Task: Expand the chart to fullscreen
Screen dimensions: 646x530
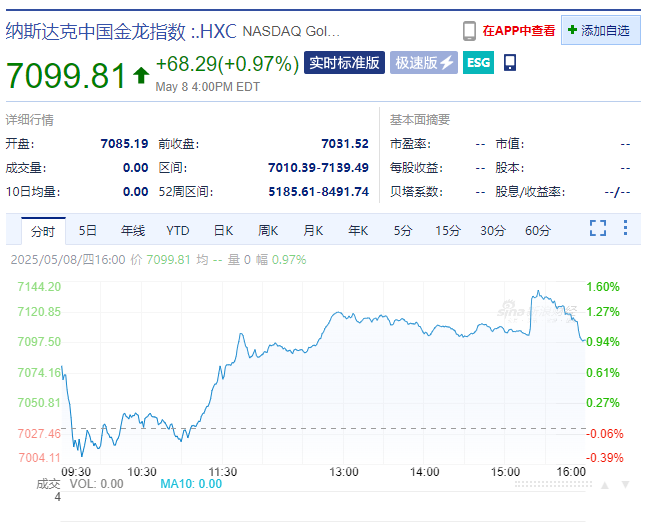Action: coord(598,228)
